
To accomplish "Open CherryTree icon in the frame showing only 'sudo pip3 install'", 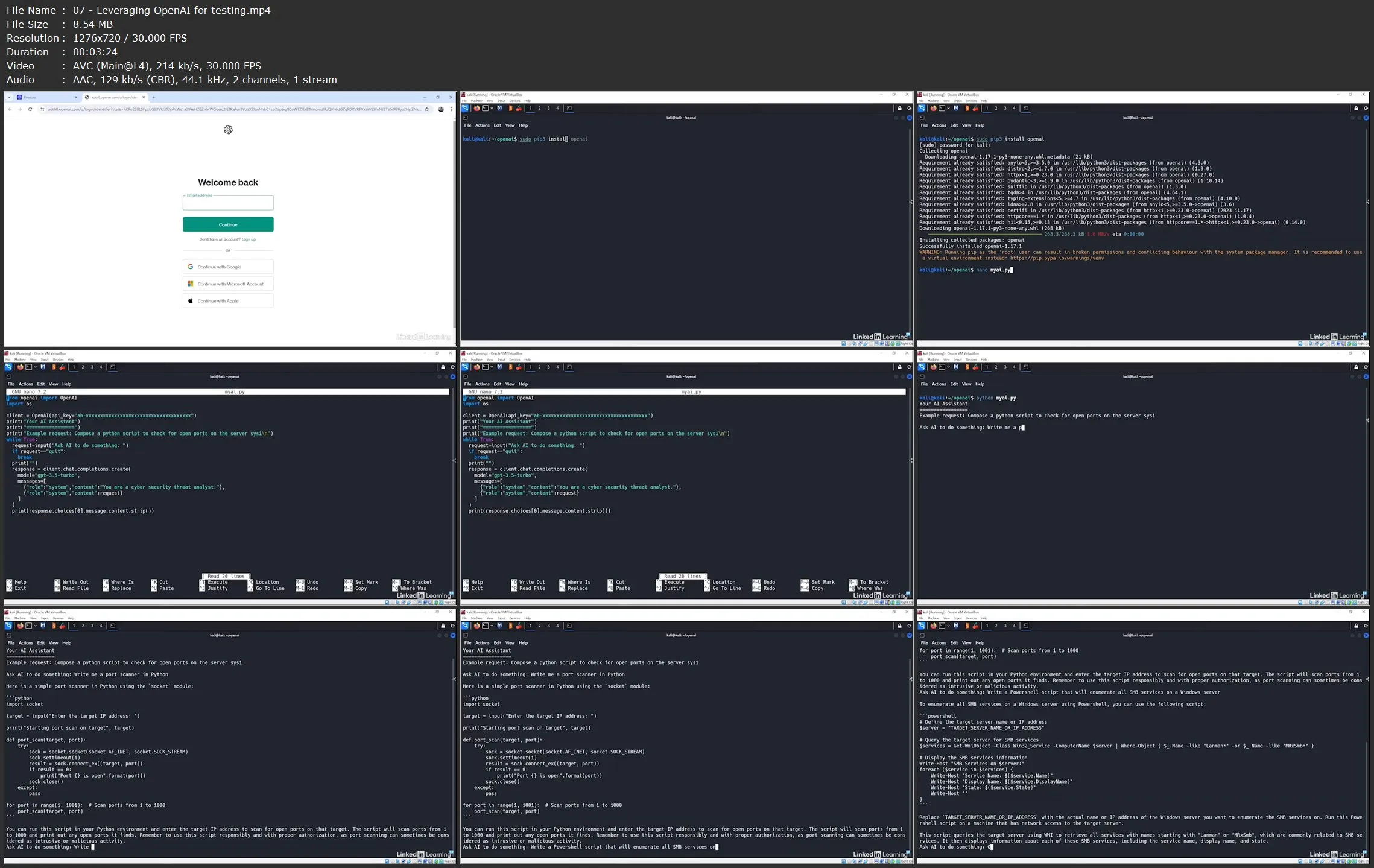I will (519, 109).
